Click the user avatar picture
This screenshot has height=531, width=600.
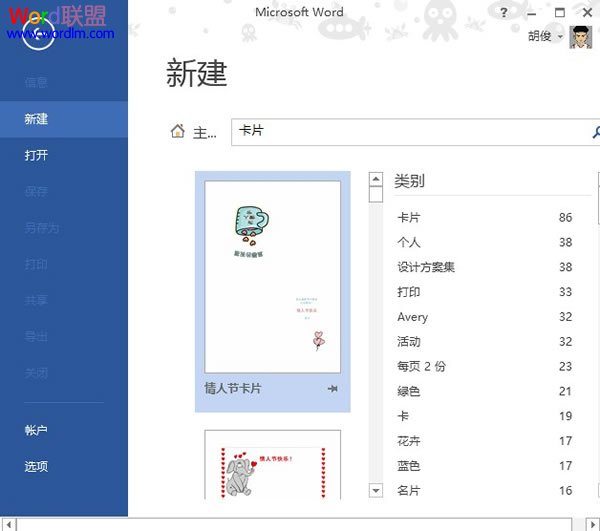click(580, 37)
